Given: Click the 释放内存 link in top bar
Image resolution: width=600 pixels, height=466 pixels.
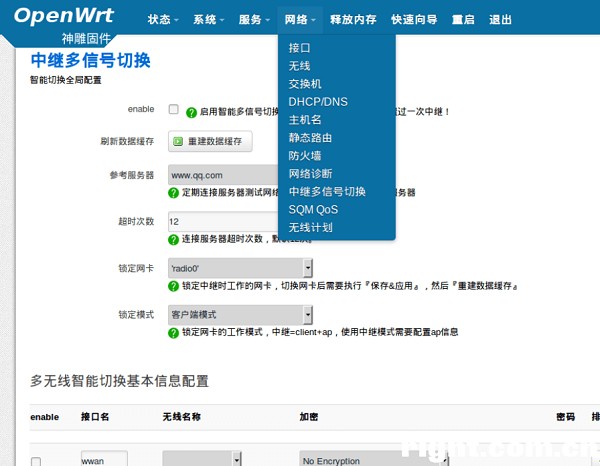Looking at the screenshot, I should 353,20.
